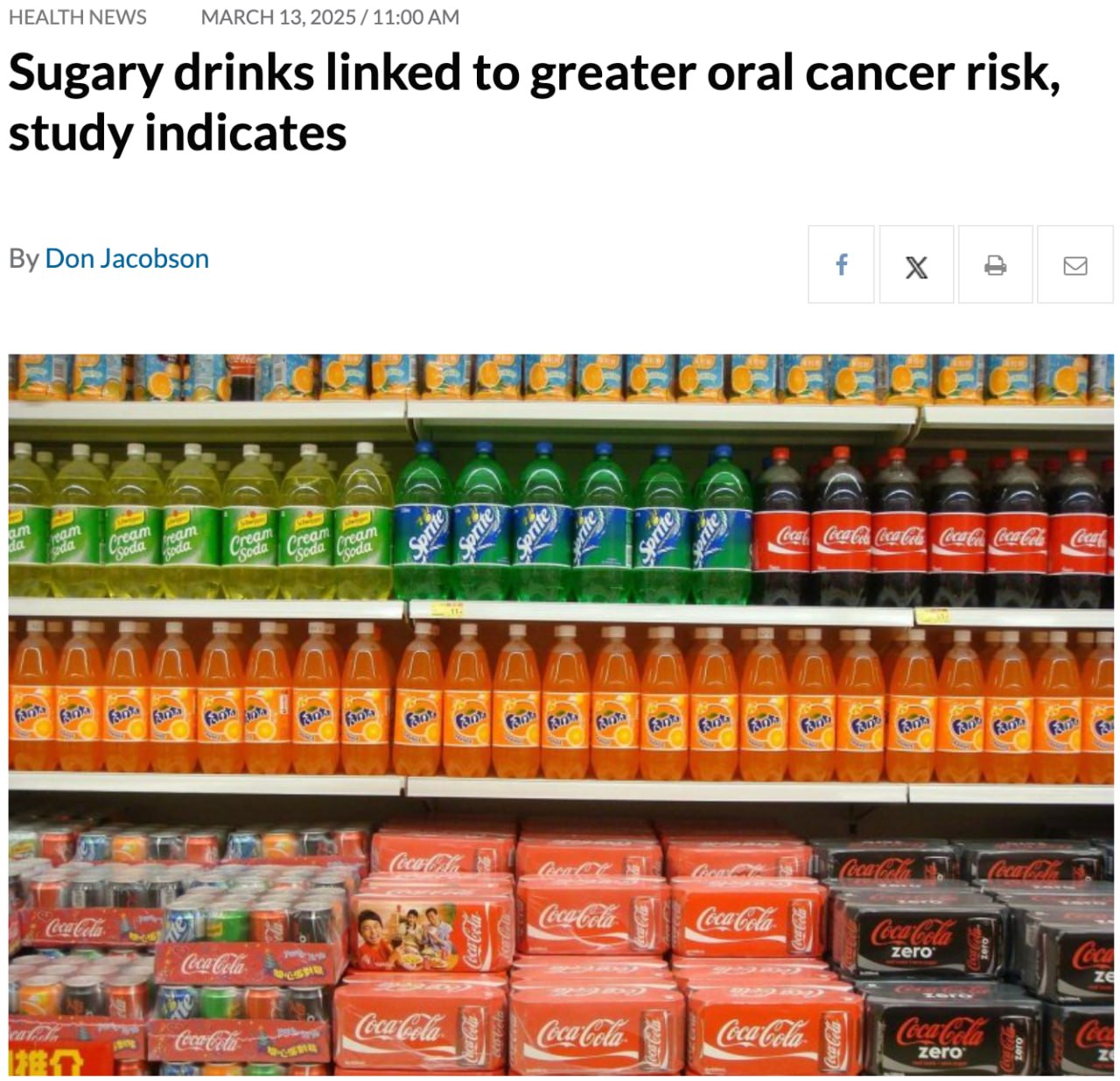
Task: Click the Cream Soda bottles in photo
Action: [201, 523]
